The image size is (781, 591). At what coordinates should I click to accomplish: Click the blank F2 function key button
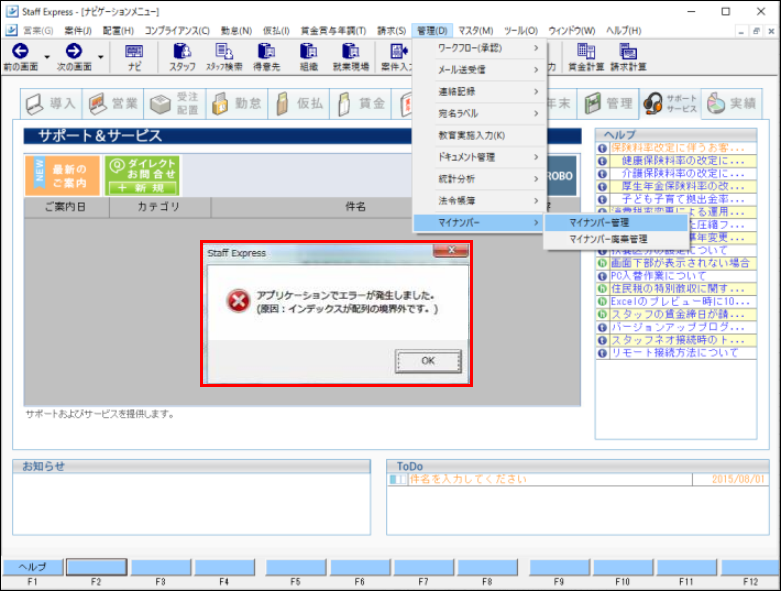[x=97, y=567]
